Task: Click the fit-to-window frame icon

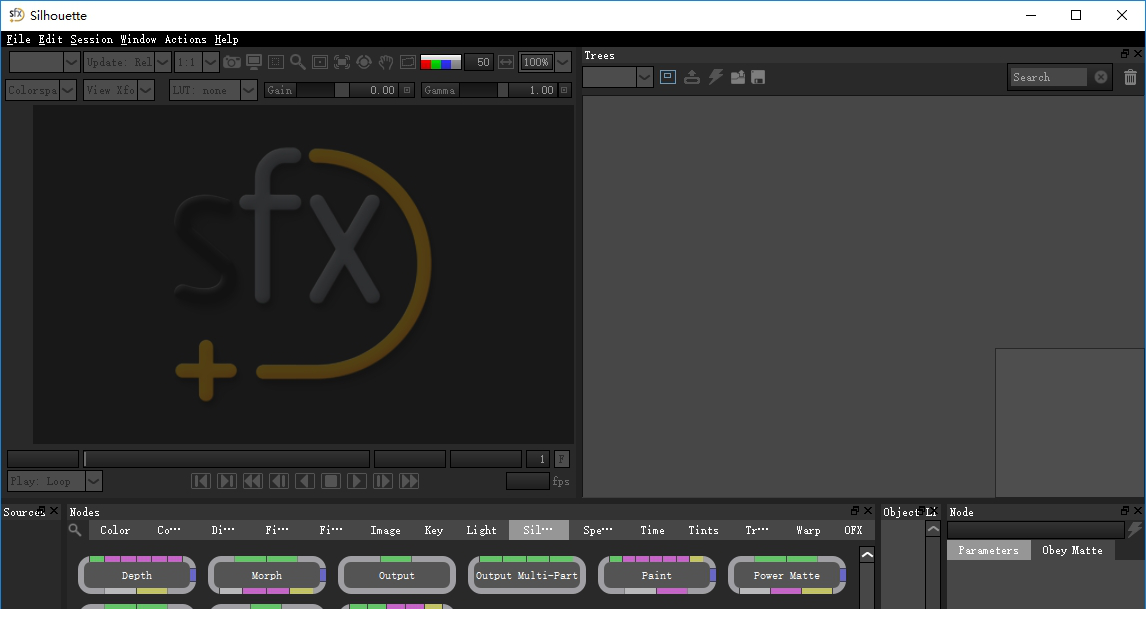Action: (342, 62)
